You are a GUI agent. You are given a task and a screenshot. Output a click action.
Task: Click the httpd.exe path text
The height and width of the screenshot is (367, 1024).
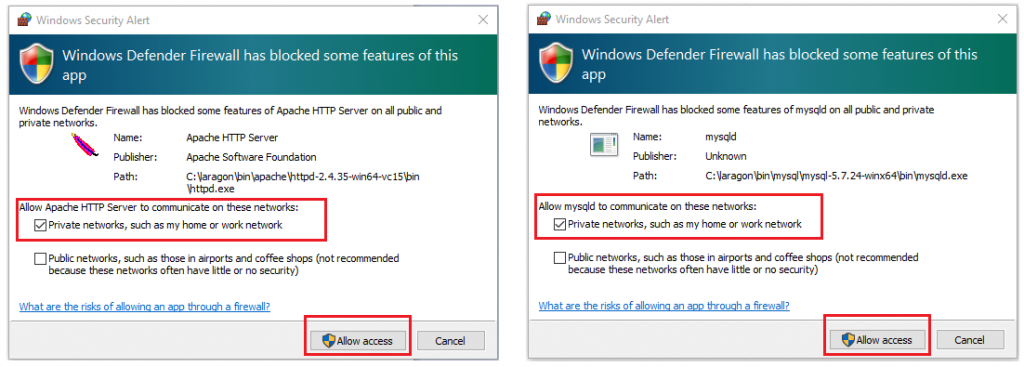pyautogui.click(x=302, y=182)
